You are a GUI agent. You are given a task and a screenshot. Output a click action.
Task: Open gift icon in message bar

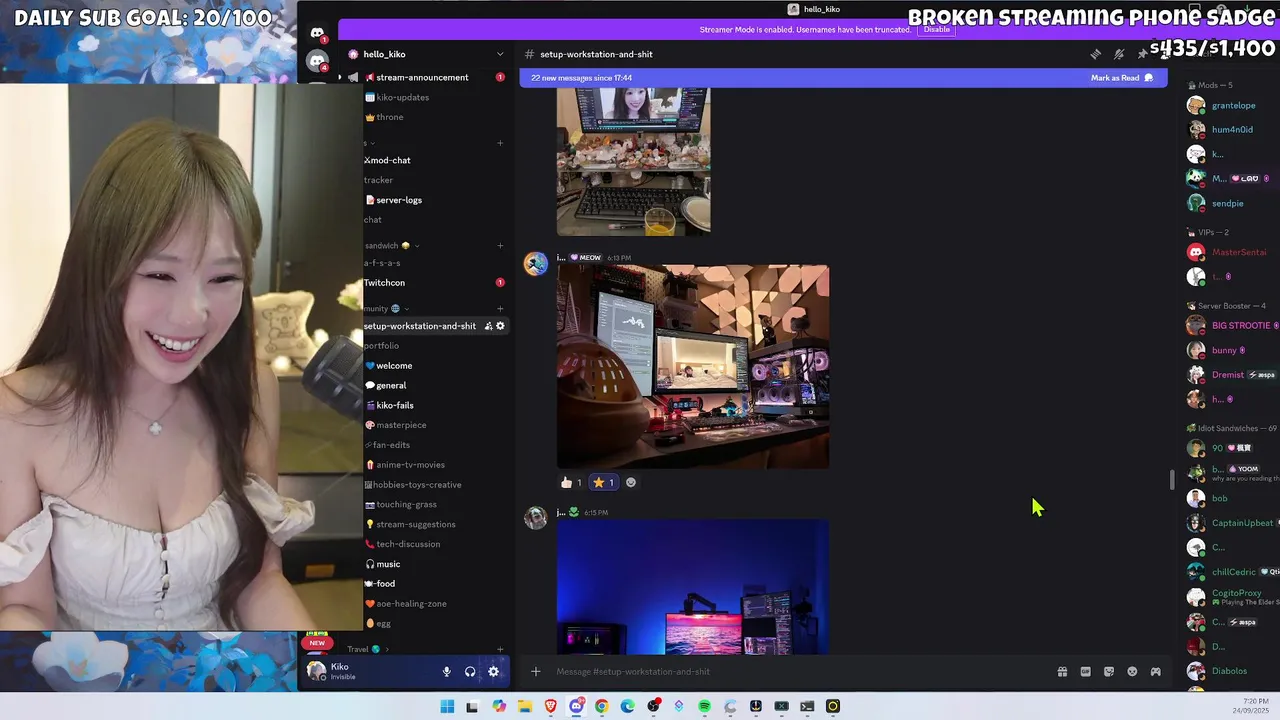tap(1062, 672)
